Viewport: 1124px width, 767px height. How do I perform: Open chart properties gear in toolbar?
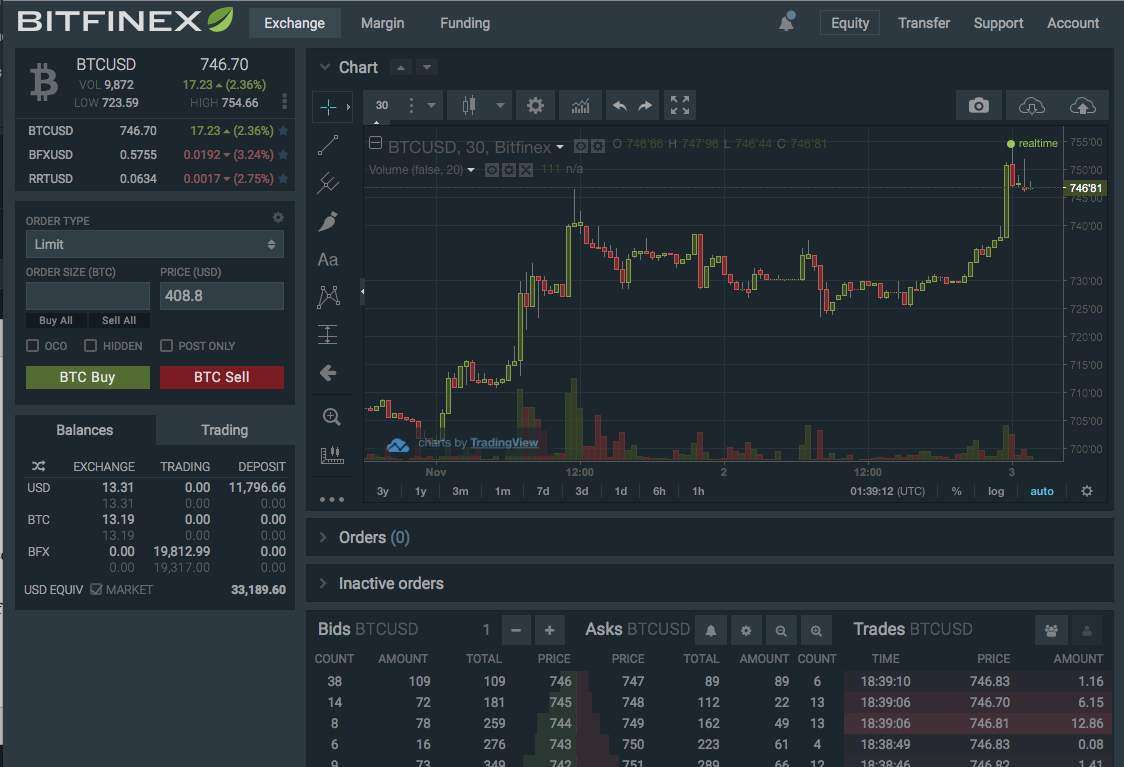coord(535,106)
